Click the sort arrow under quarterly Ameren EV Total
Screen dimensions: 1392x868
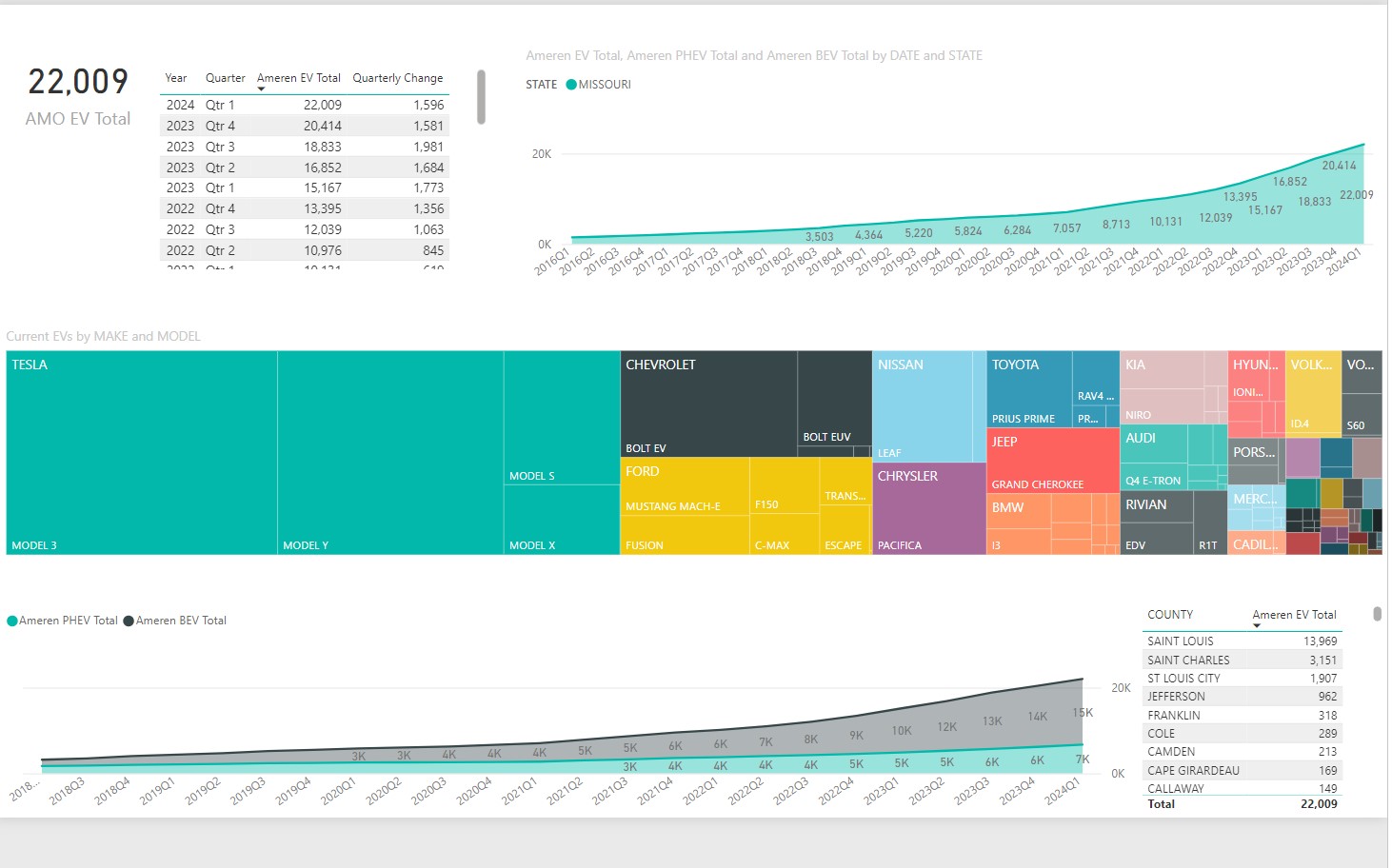(x=261, y=89)
